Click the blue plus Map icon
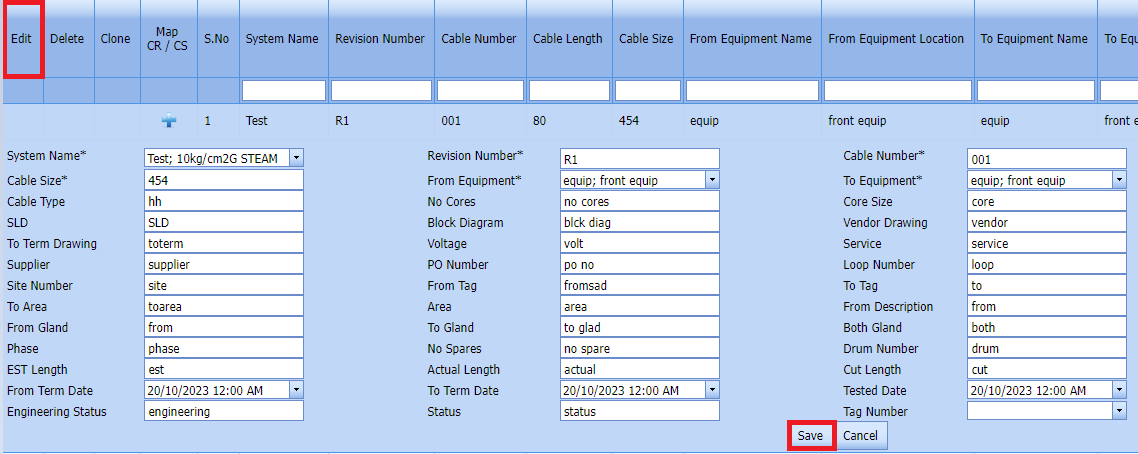This screenshot has height=454, width=1138. tap(169, 121)
